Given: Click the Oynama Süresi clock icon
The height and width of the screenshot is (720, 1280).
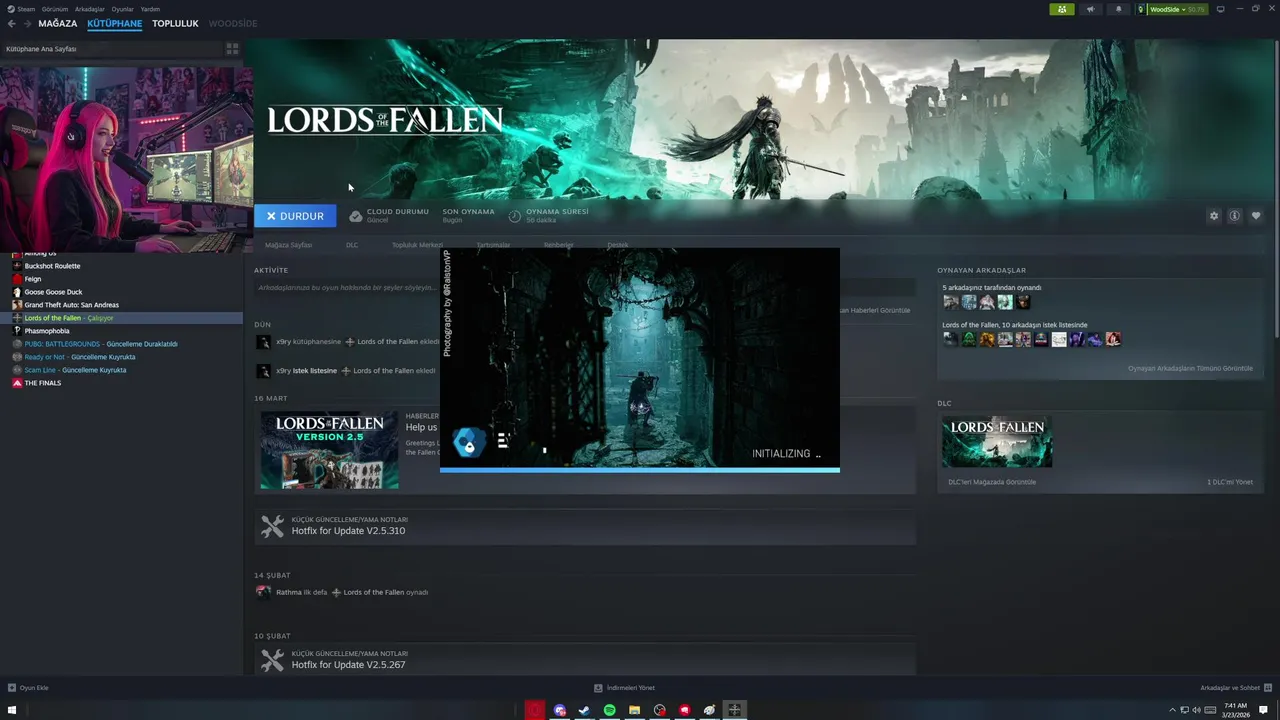Looking at the screenshot, I should click(x=515, y=216).
